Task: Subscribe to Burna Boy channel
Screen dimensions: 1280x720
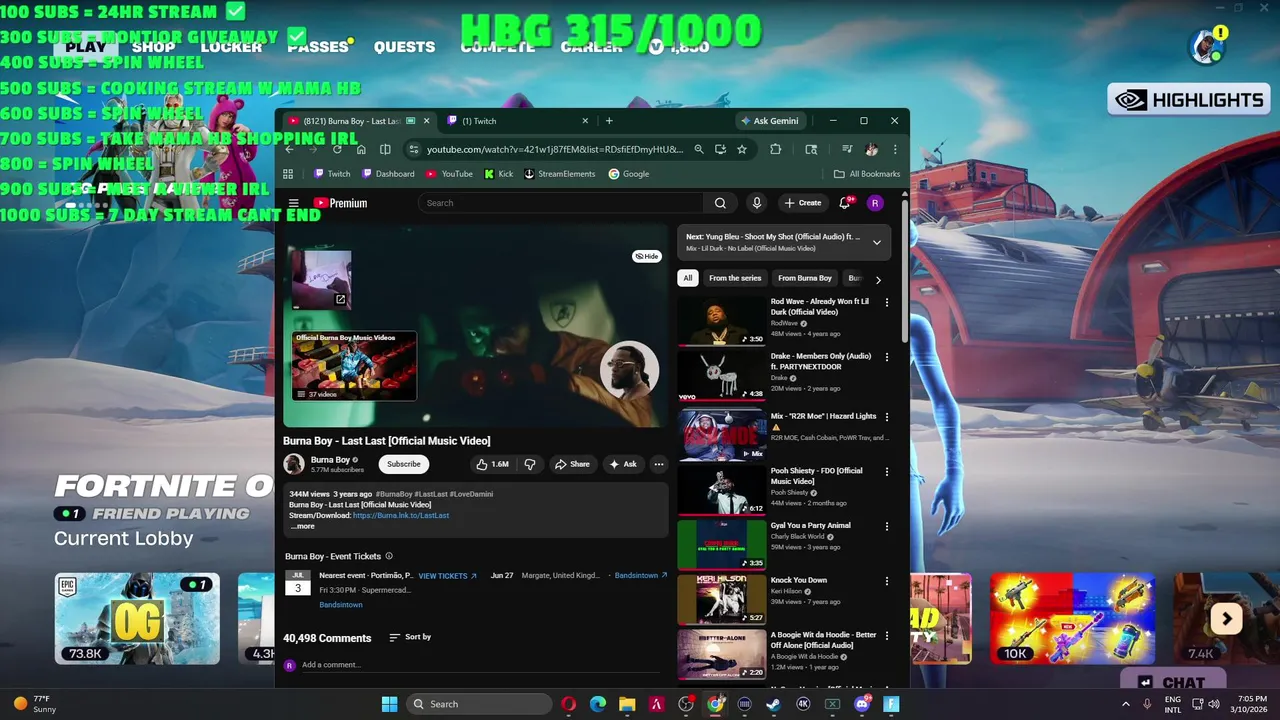Action: (x=404, y=464)
